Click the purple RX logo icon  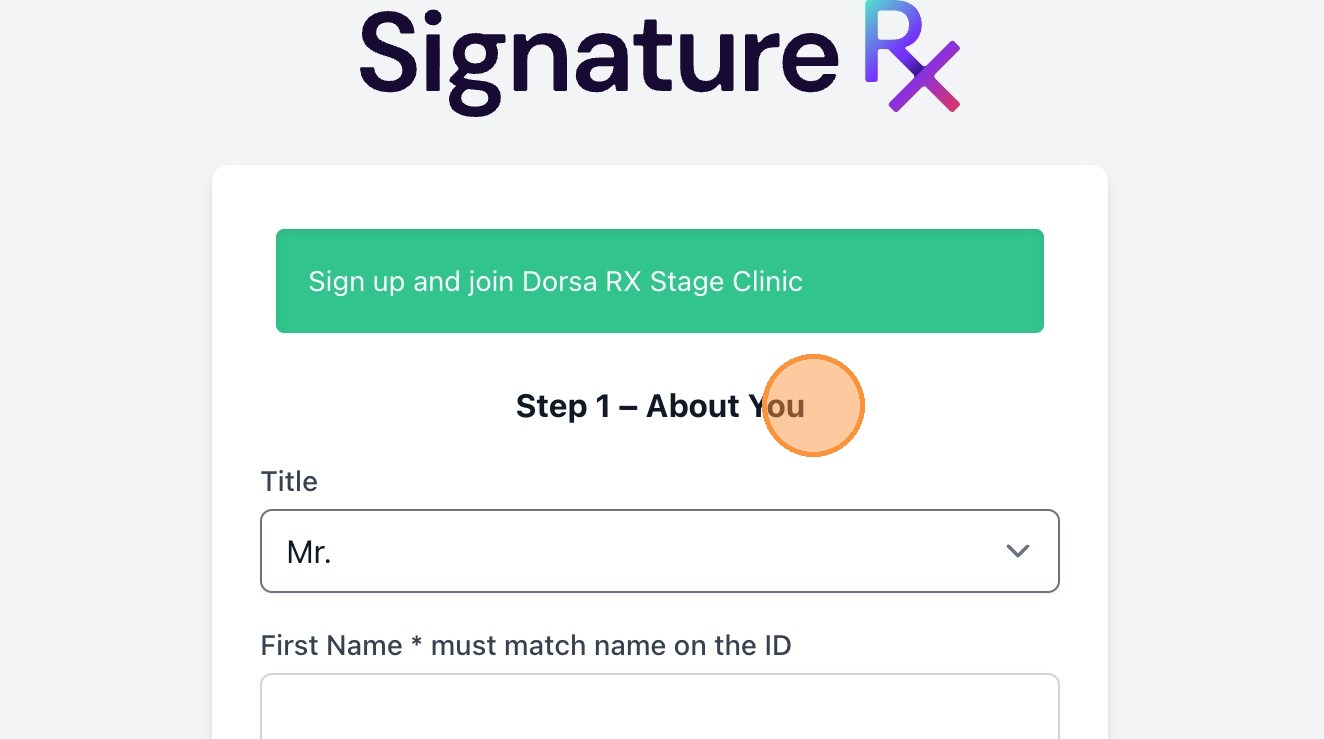pos(911,55)
